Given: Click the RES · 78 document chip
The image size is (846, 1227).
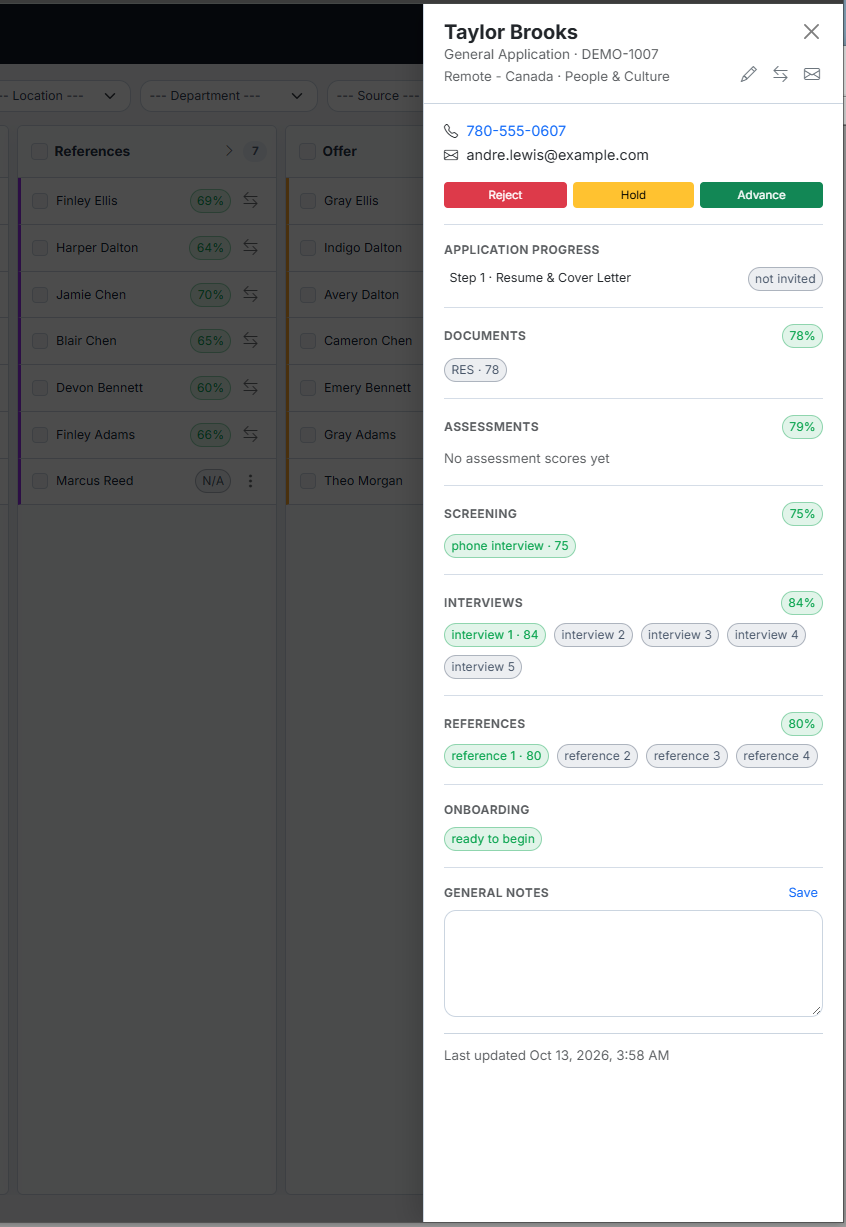Looking at the screenshot, I should 475,370.
